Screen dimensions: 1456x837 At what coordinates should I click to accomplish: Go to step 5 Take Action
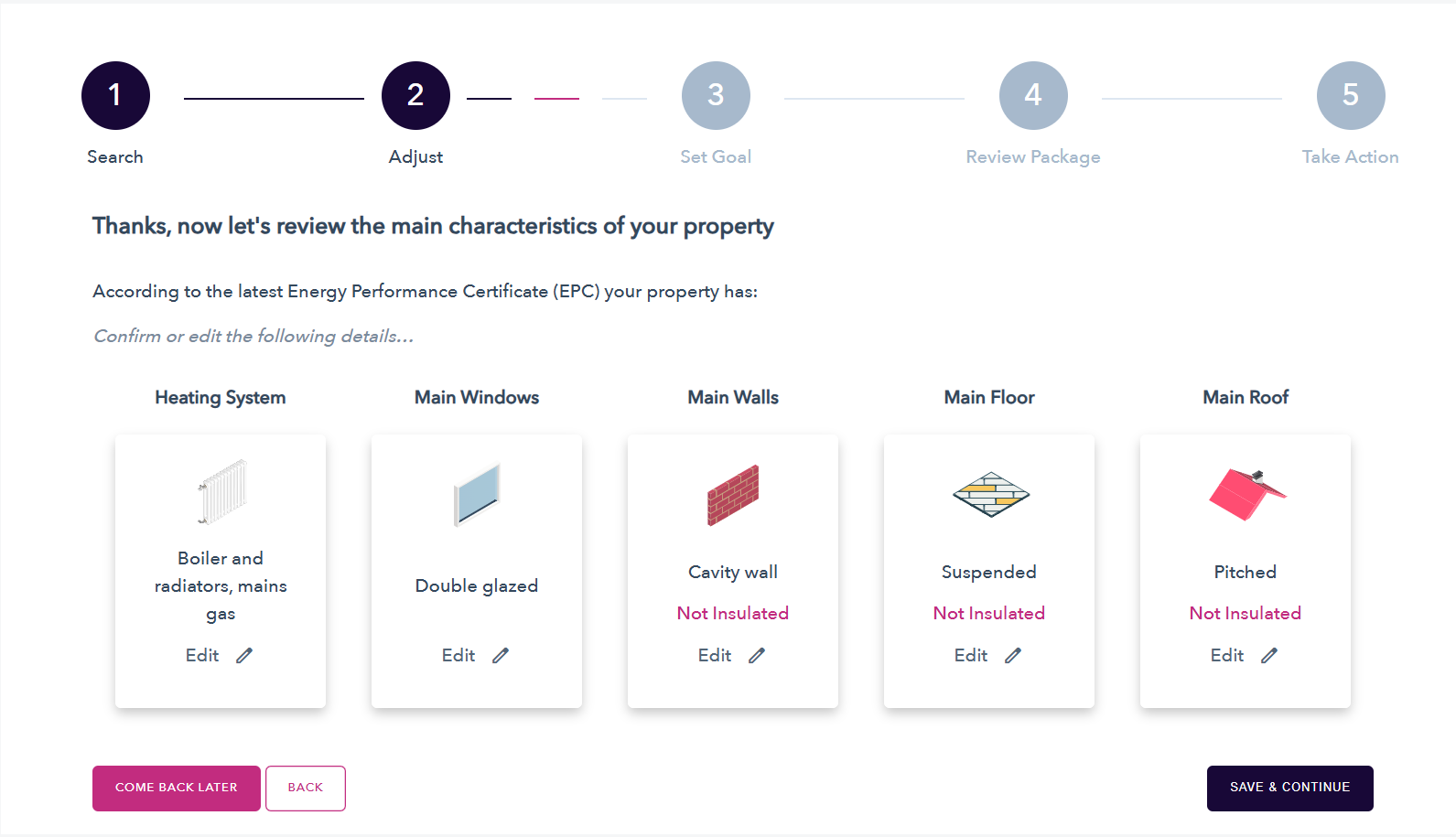pos(1351,95)
